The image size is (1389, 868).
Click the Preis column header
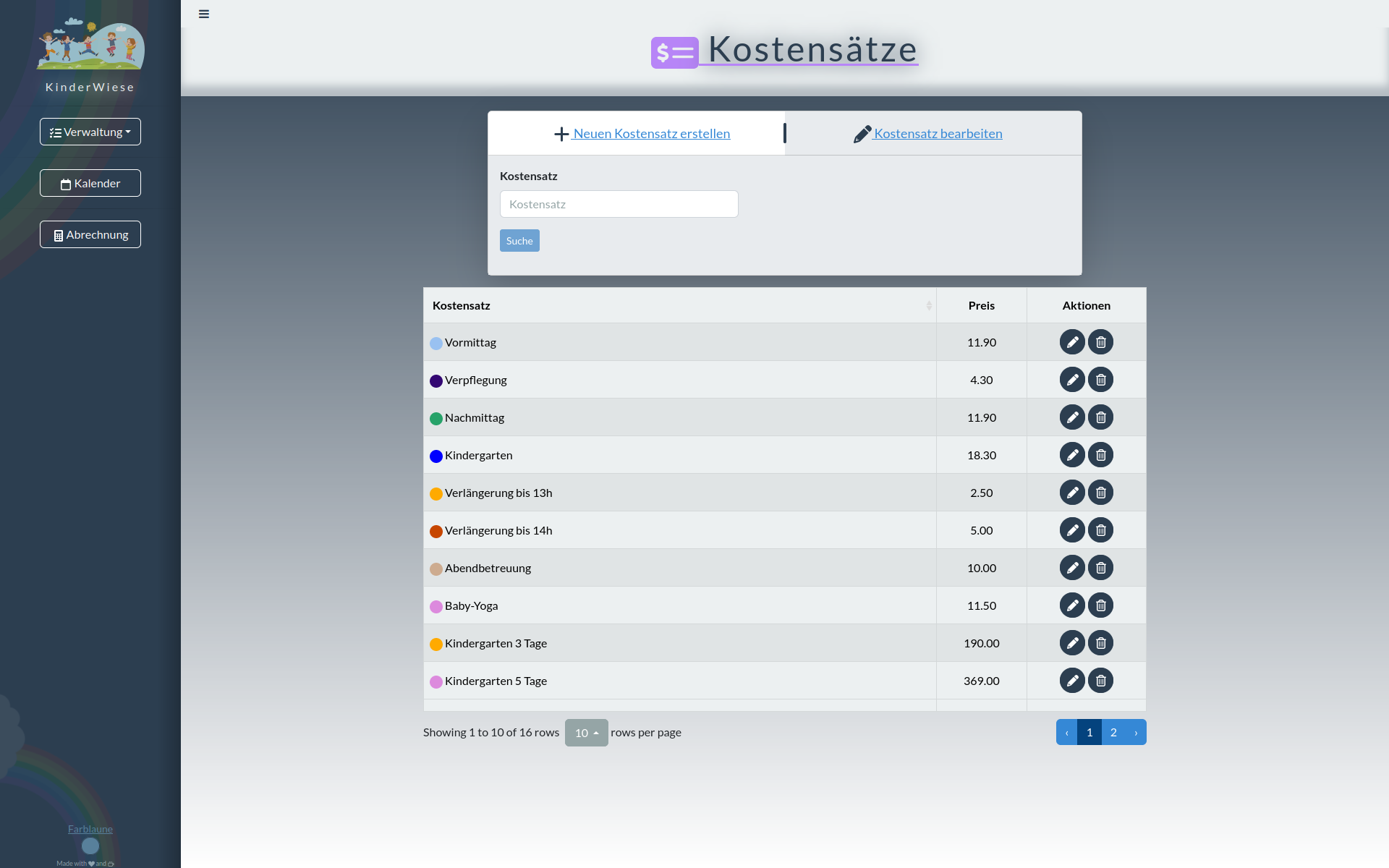point(982,305)
